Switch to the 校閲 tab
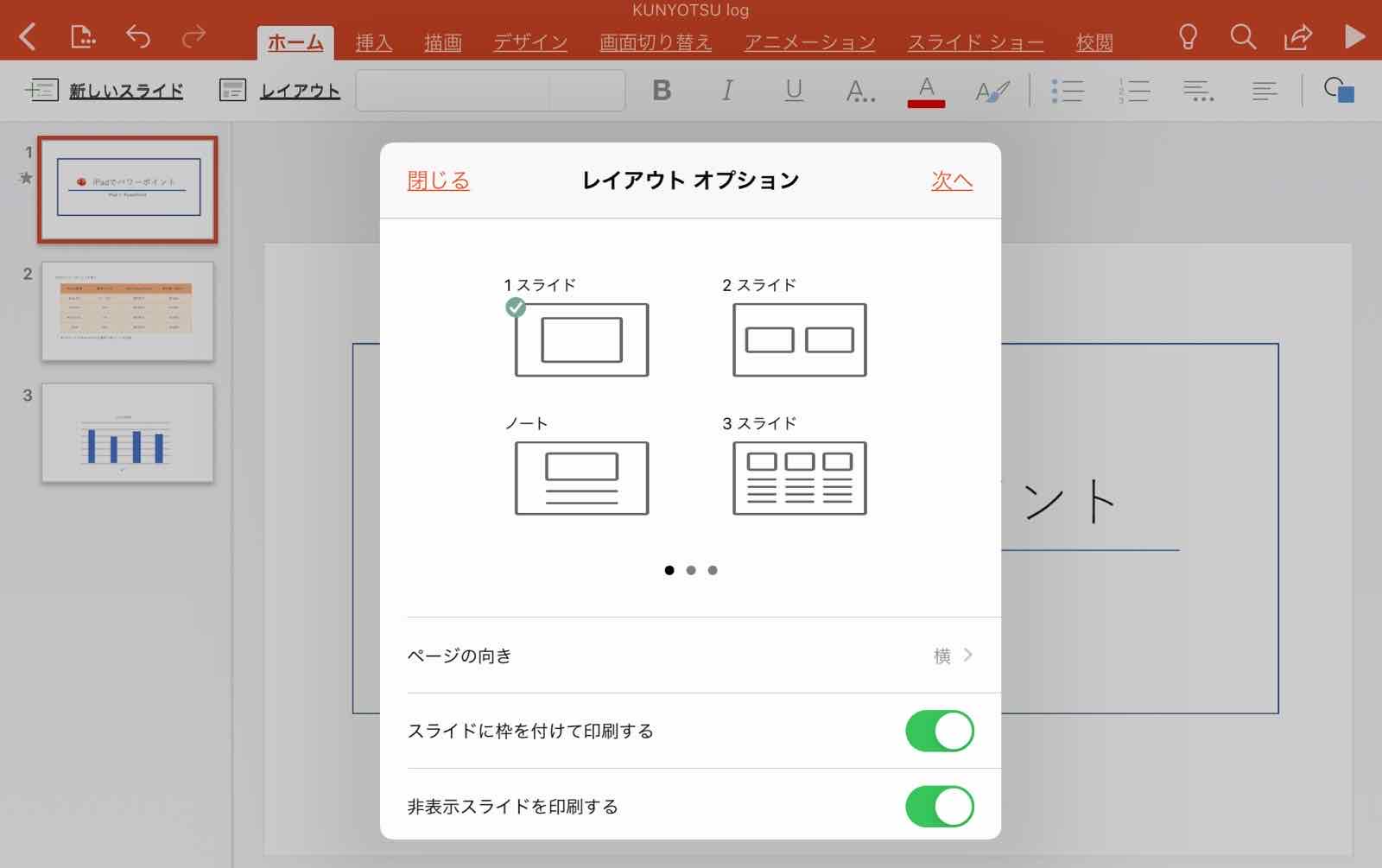The image size is (1382, 868). tap(1094, 42)
